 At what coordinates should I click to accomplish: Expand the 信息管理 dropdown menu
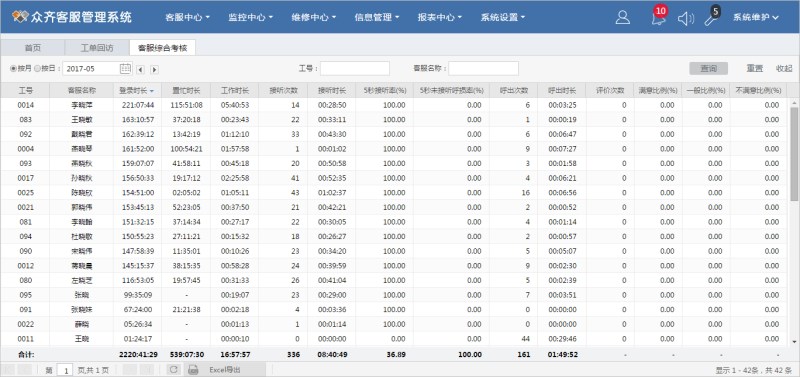point(377,17)
